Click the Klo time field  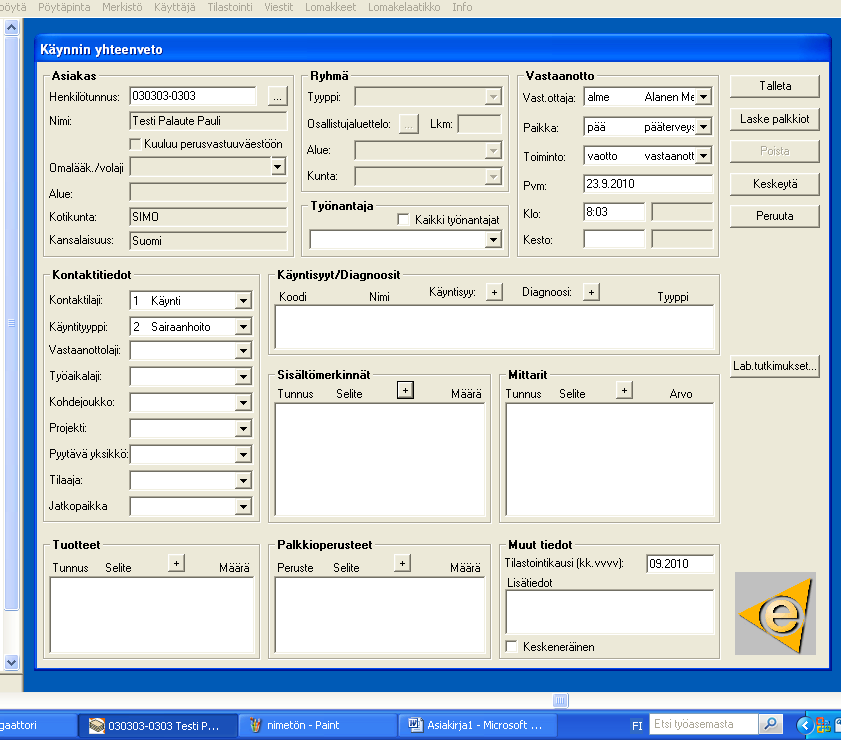point(614,212)
